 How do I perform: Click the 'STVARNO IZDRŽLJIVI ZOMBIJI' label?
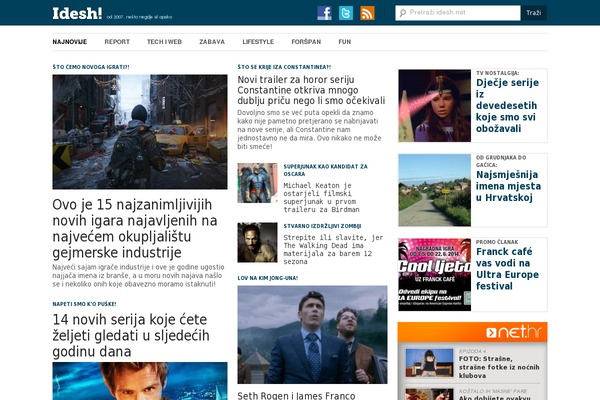(x=322, y=226)
